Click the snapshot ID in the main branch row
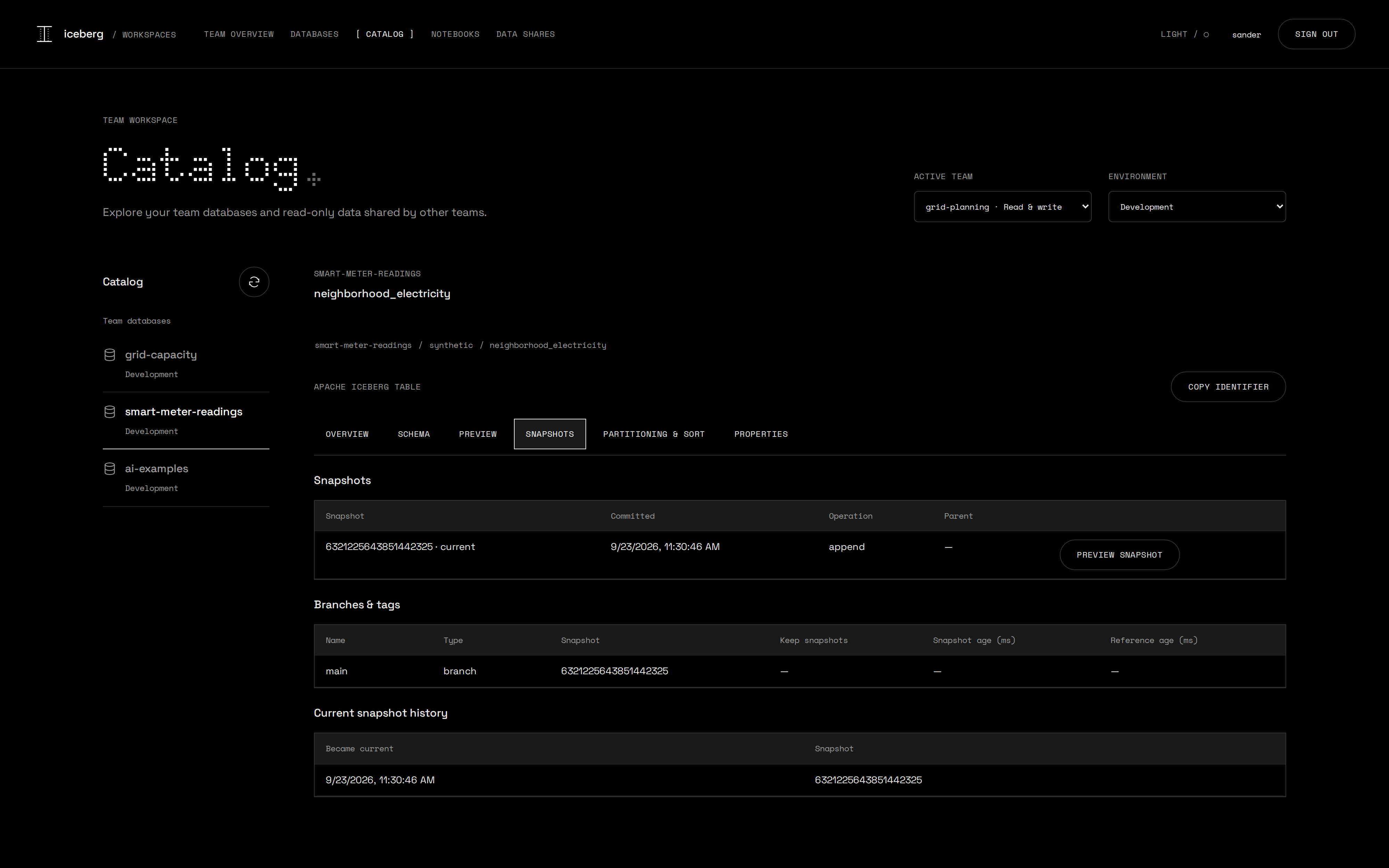The width and height of the screenshot is (1389, 868). point(615,671)
